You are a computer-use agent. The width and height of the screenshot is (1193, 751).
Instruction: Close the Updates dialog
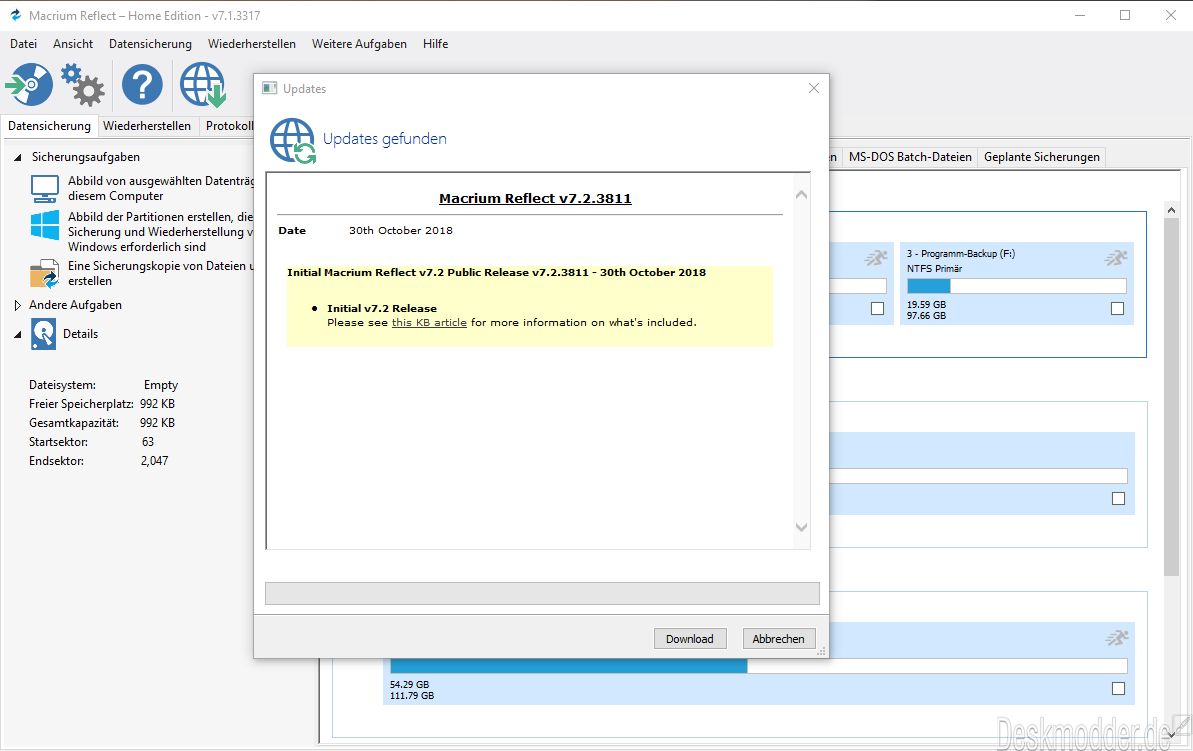[813, 88]
